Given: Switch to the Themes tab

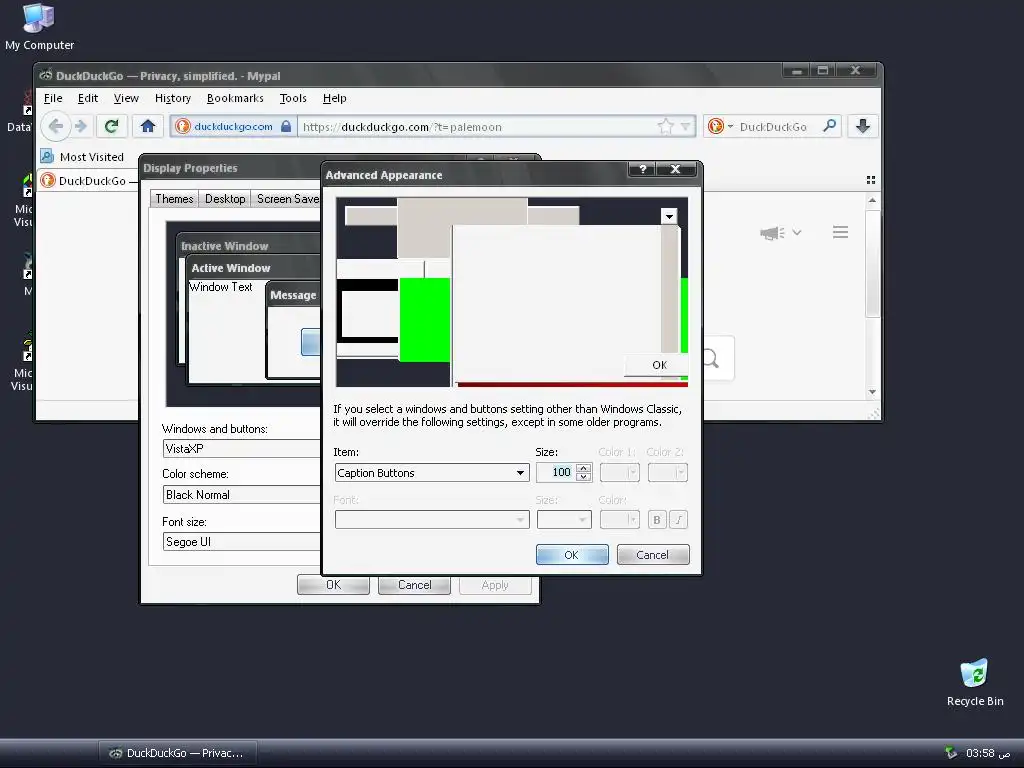Looking at the screenshot, I should [174, 199].
